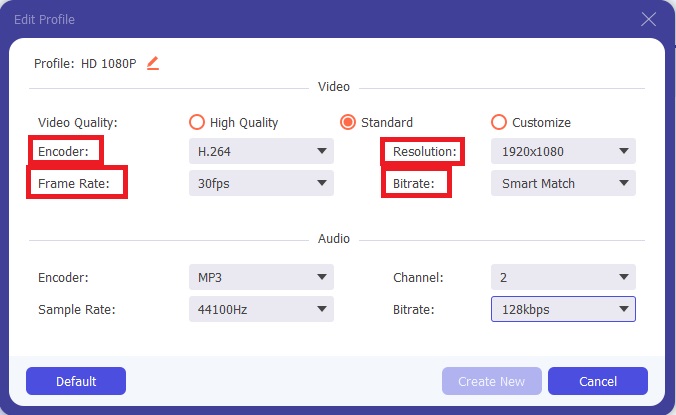Click the Profile name HD 1080P text

point(109,64)
